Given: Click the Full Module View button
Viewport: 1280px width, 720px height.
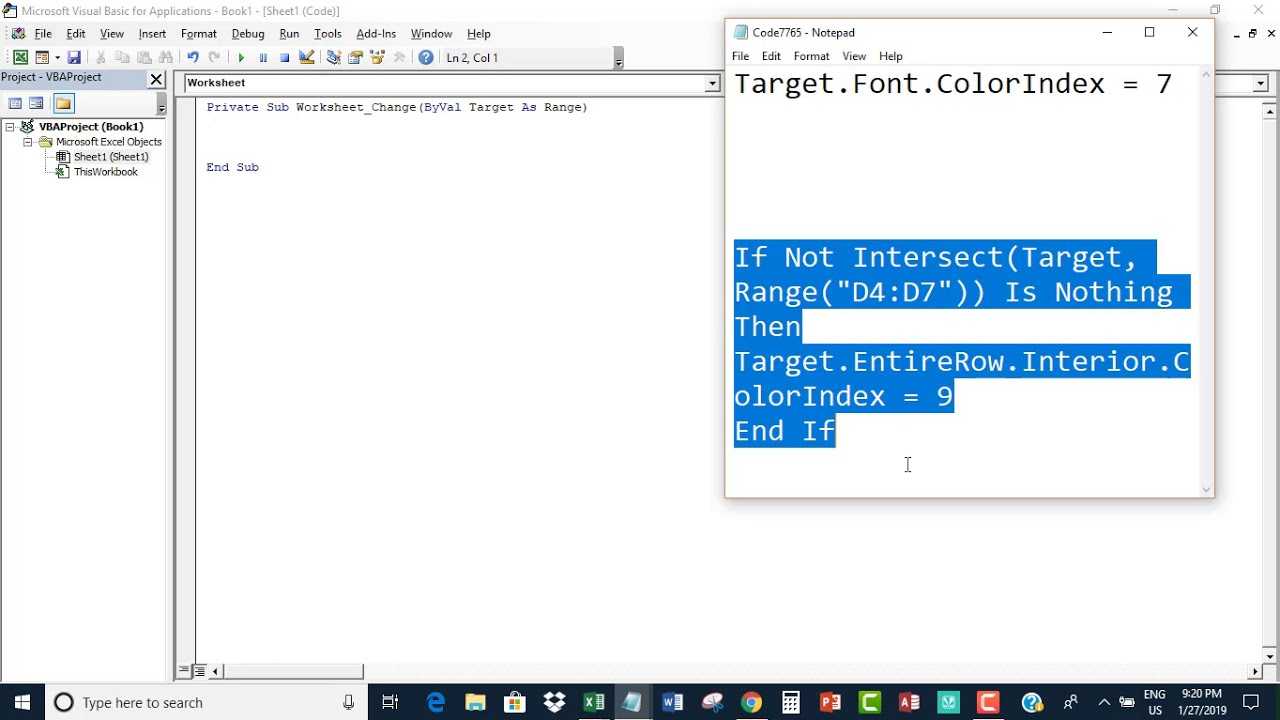Looking at the screenshot, I should tap(199, 671).
